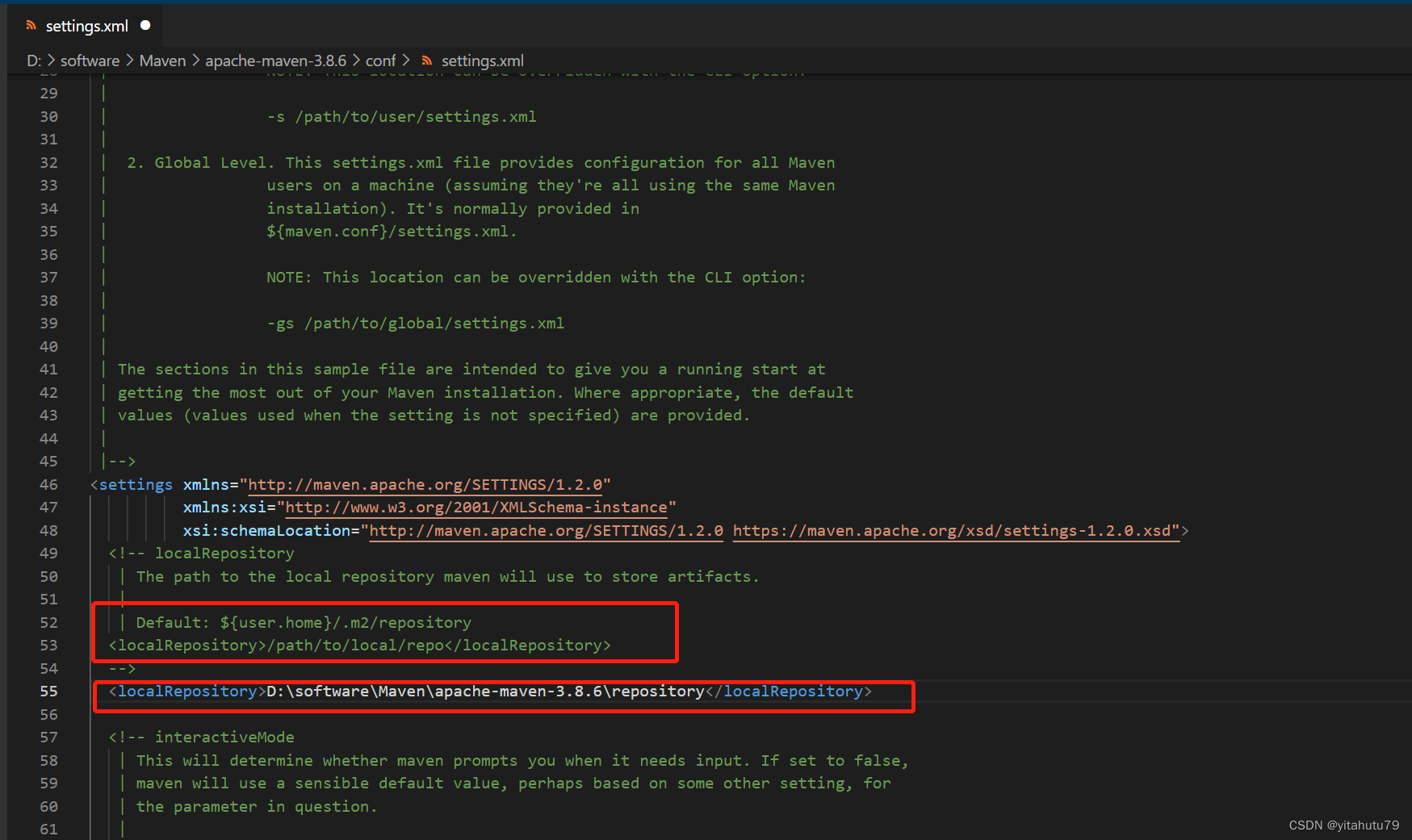The width and height of the screenshot is (1412, 840).
Task: Click the 'Default: ${user.home}/.m2/repository' comment
Action: click(x=304, y=623)
